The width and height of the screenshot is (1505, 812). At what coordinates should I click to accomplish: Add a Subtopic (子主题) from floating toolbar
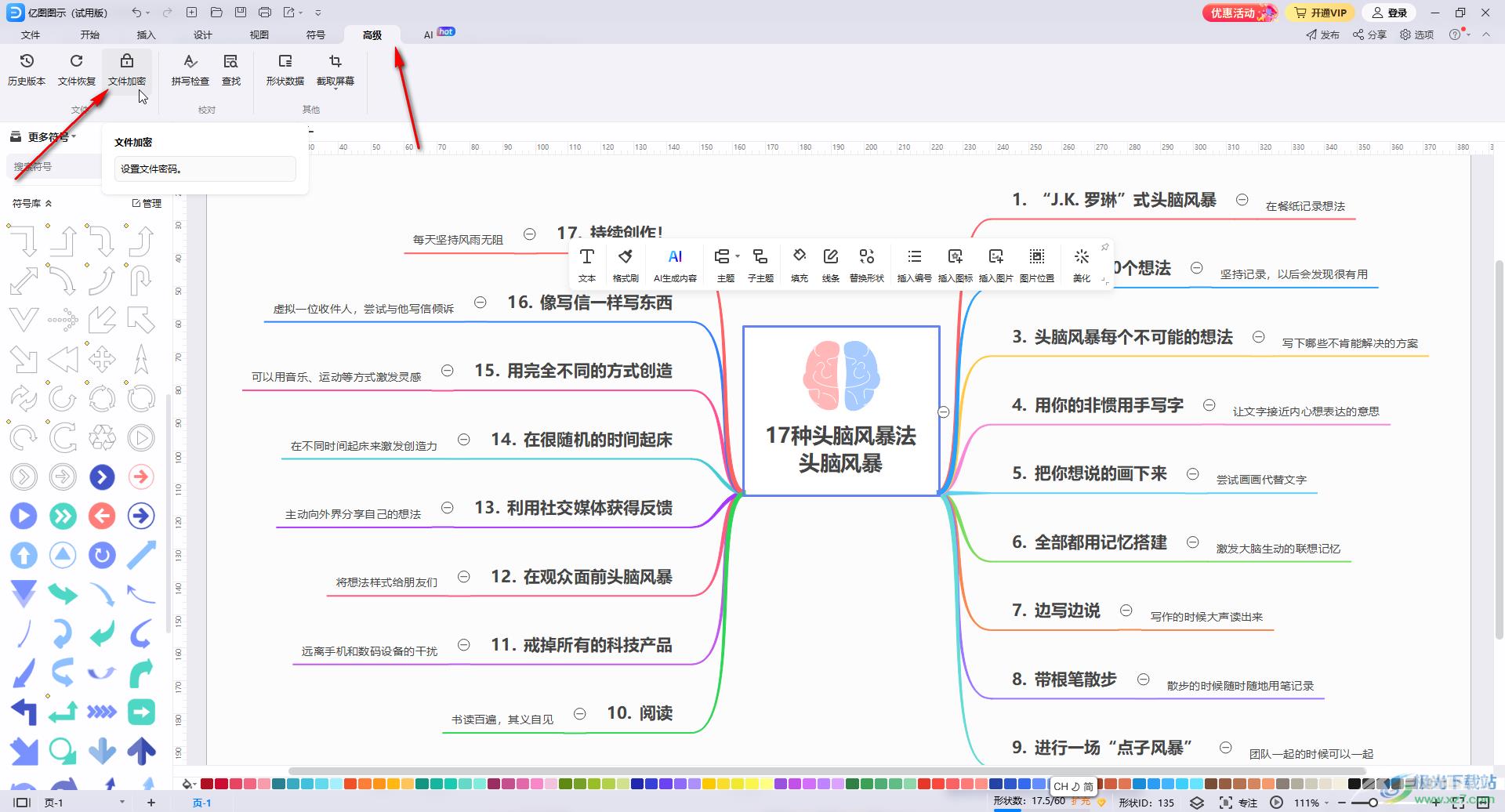coord(760,265)
